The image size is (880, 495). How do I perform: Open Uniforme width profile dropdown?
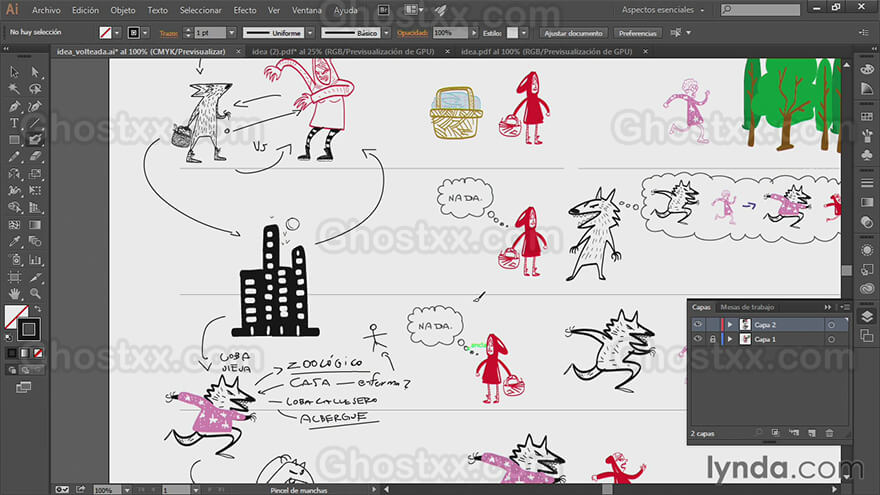[x=310, y=33]
